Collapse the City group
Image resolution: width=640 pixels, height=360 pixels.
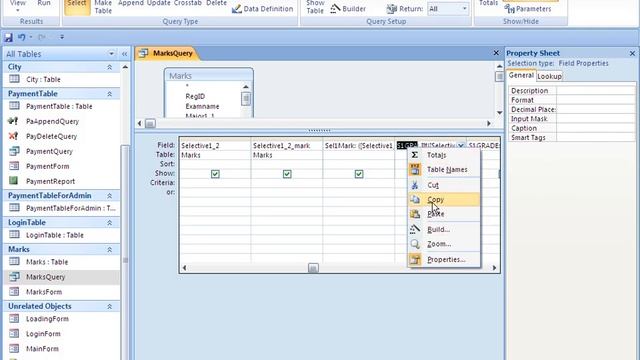tap(109, 67)
